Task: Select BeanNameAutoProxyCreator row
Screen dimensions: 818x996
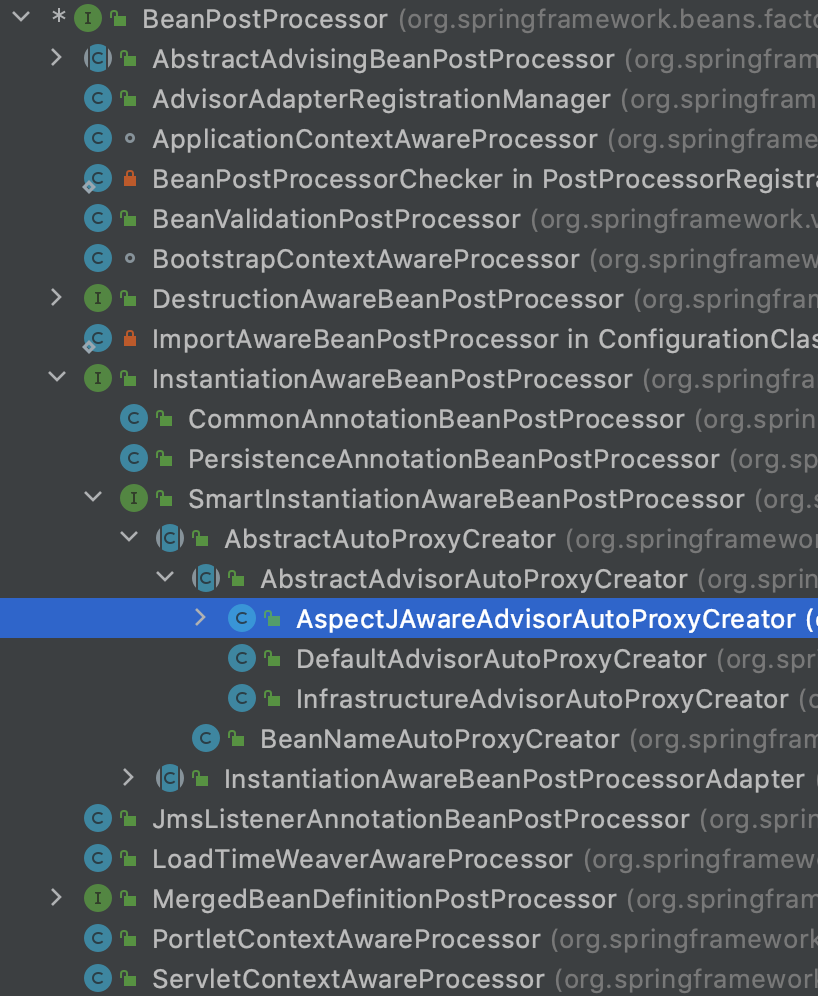Action: (x=409, y=739)
